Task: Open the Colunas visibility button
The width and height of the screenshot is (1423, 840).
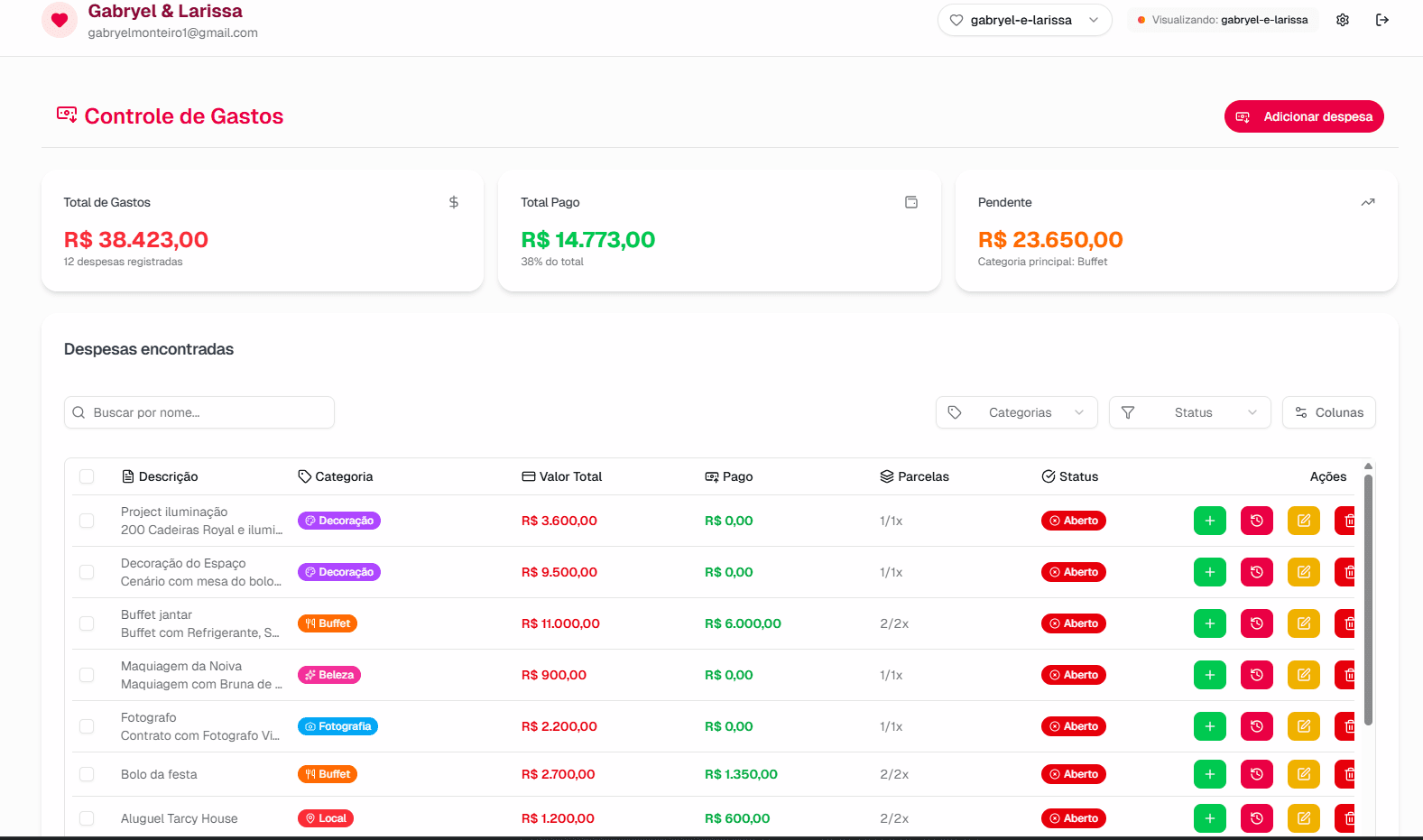Action: (x=1328, y=412)
